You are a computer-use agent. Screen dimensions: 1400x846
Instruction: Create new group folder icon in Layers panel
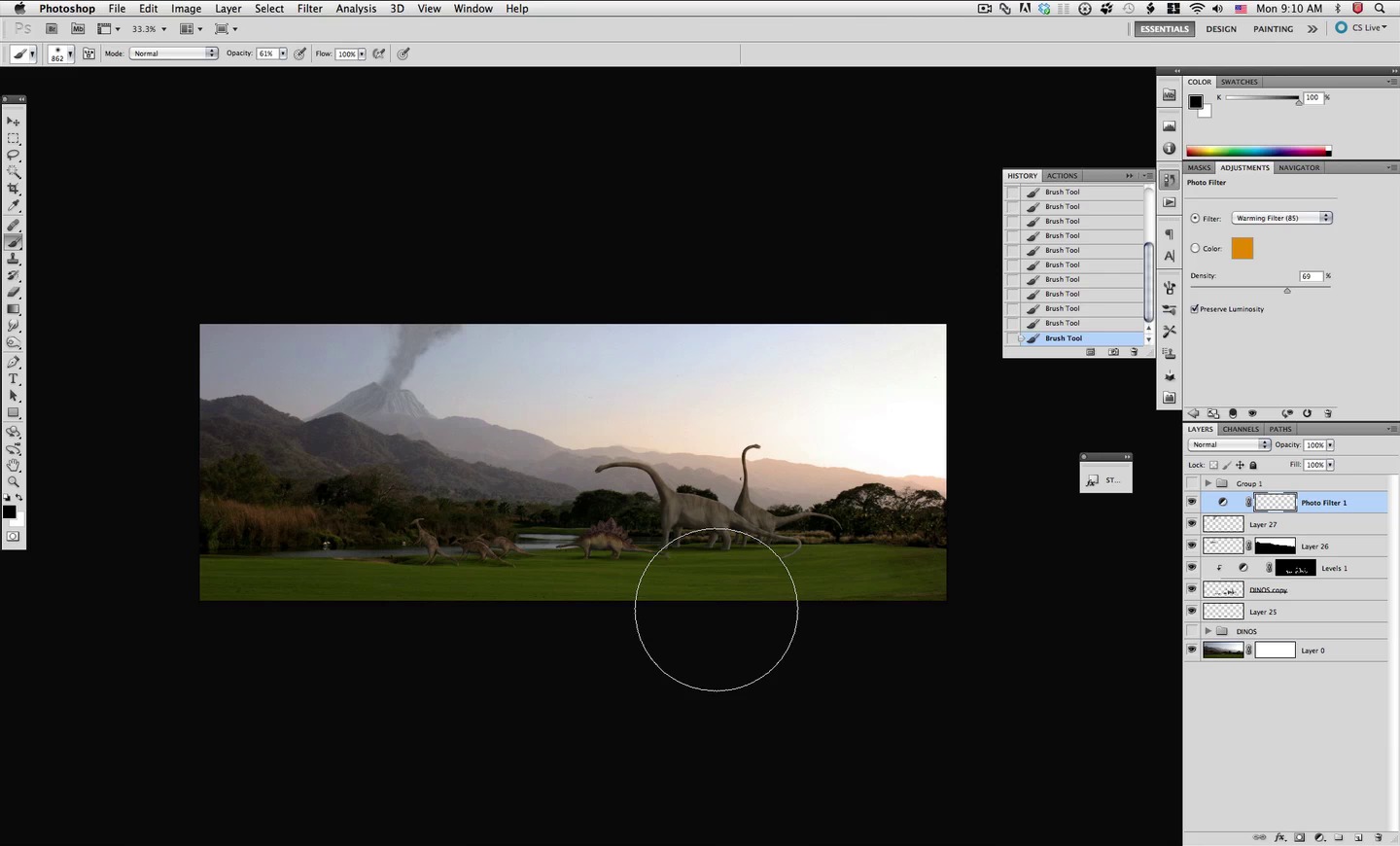coord(1339,837)
